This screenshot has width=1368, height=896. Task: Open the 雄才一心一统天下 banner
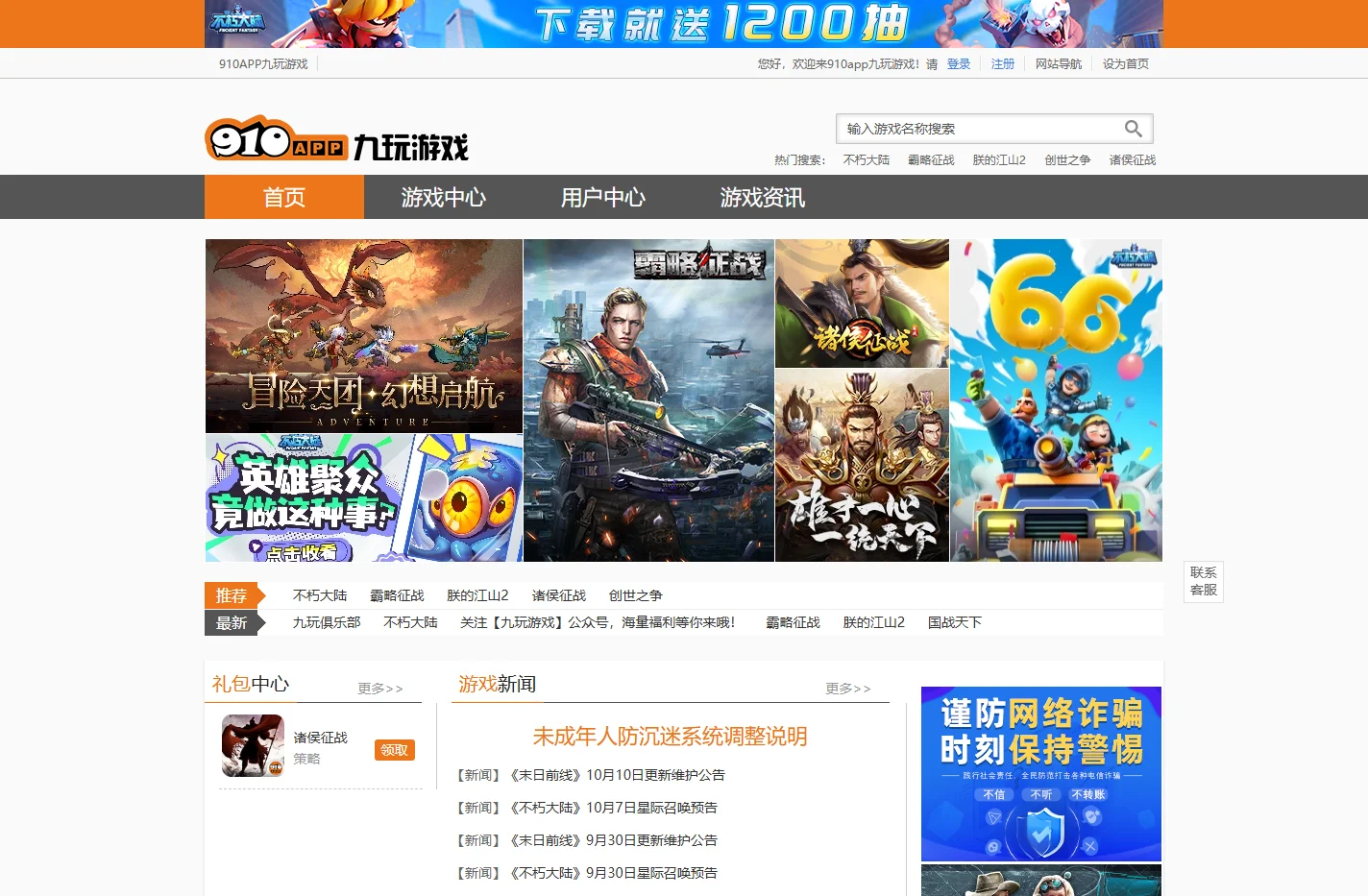(x=862, y=466)
